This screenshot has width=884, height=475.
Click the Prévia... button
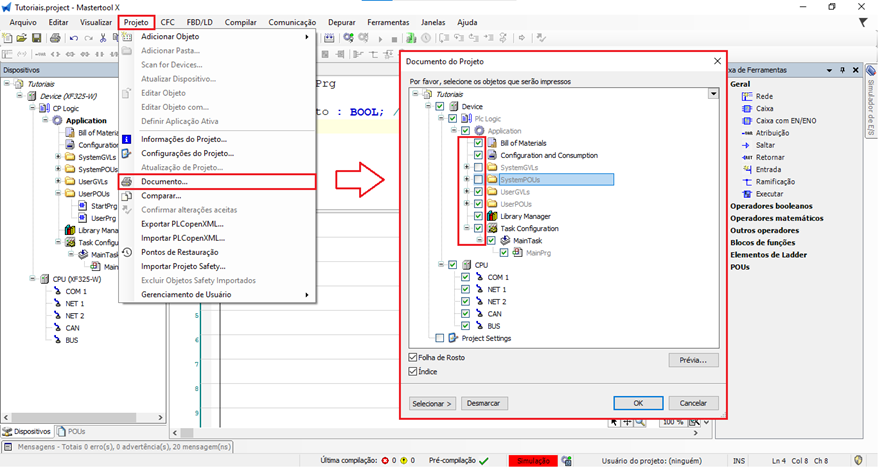(693, 360)
